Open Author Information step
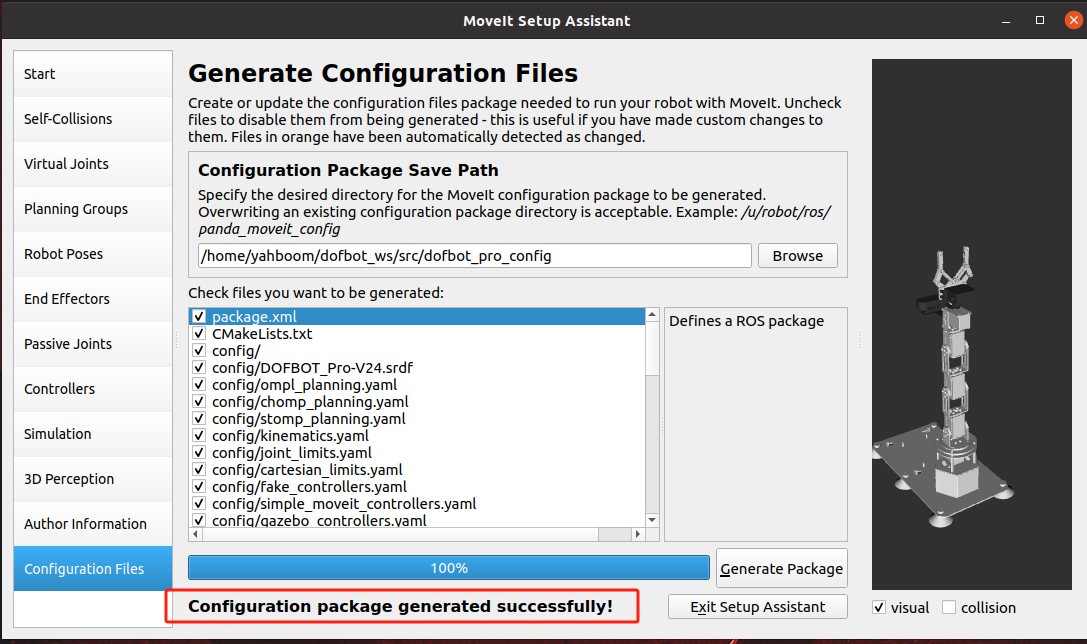 93,524
